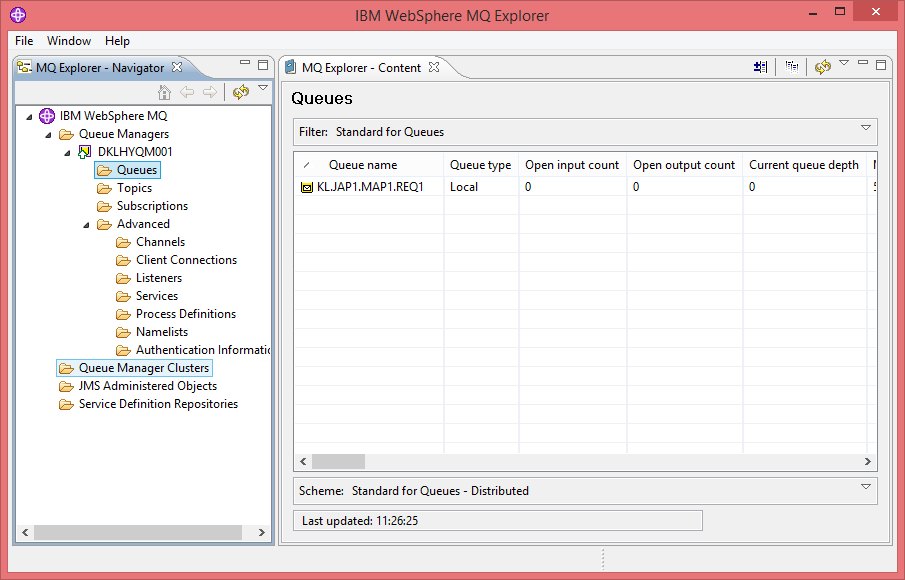Click the back navigation arrow in Navigator
This screenshot has width=905, height=580.
pyautogui.click(x=187, y=91)
